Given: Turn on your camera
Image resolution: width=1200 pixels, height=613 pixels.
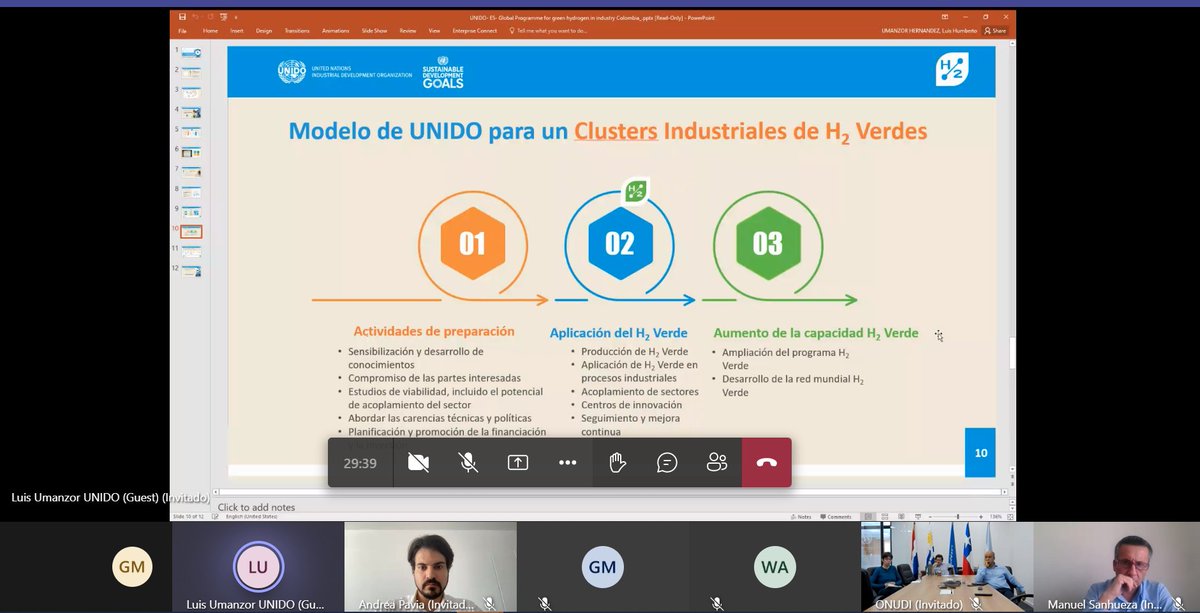Looking at the screenshot, I should coord(418,462).
